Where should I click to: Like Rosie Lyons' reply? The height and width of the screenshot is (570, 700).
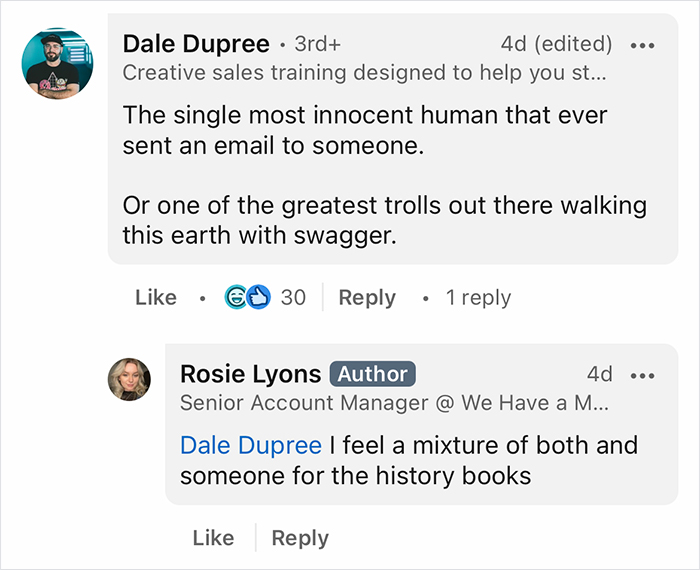[213, 537]
